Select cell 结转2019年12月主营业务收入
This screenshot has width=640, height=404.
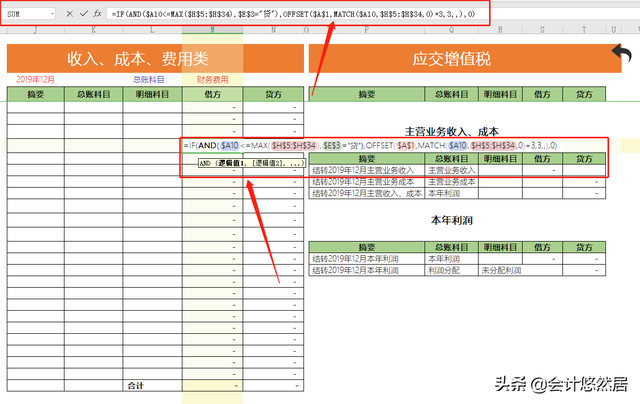tap(367, 170)
